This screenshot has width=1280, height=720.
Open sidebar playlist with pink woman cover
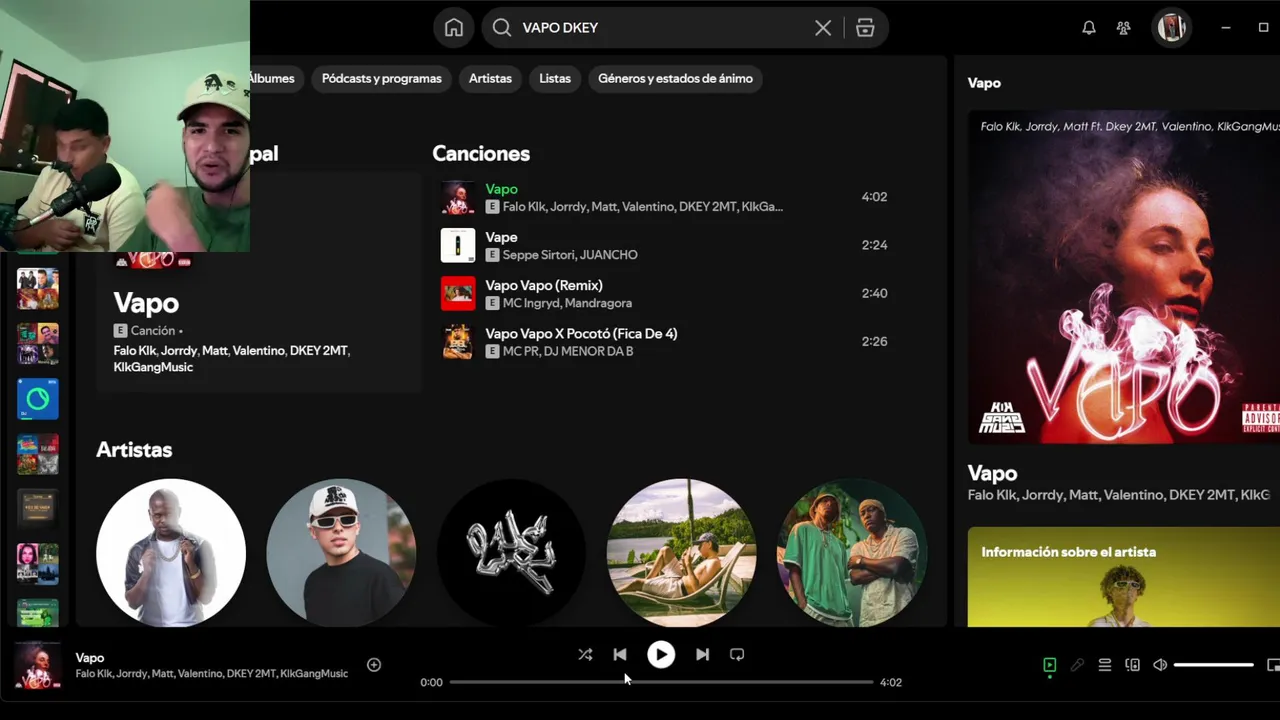(38, 565)
